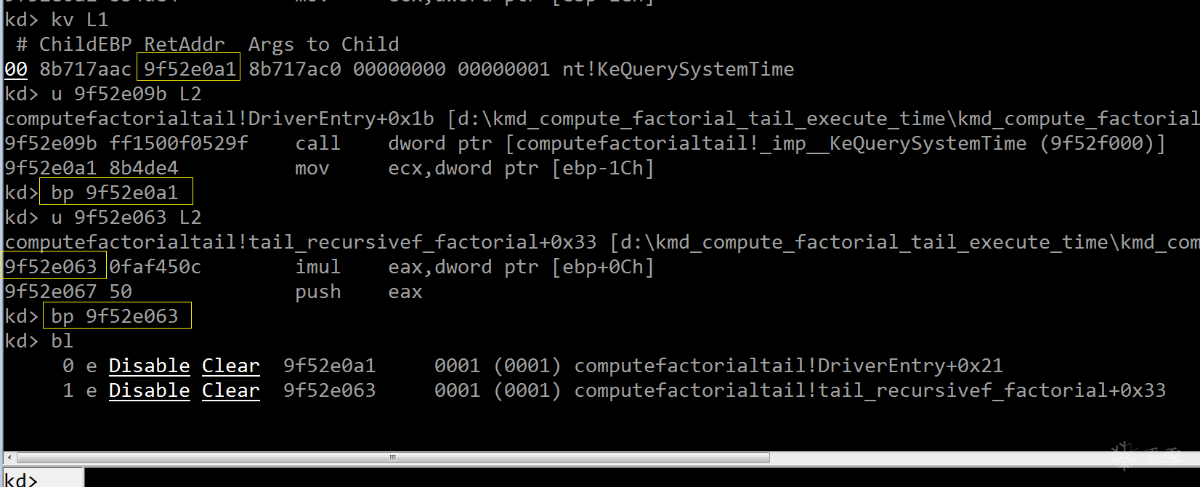Screen dimensions: 1200x487
Task: Click the highlighted 'bp 9f52e0a1' command
Action: coord(115,192)
